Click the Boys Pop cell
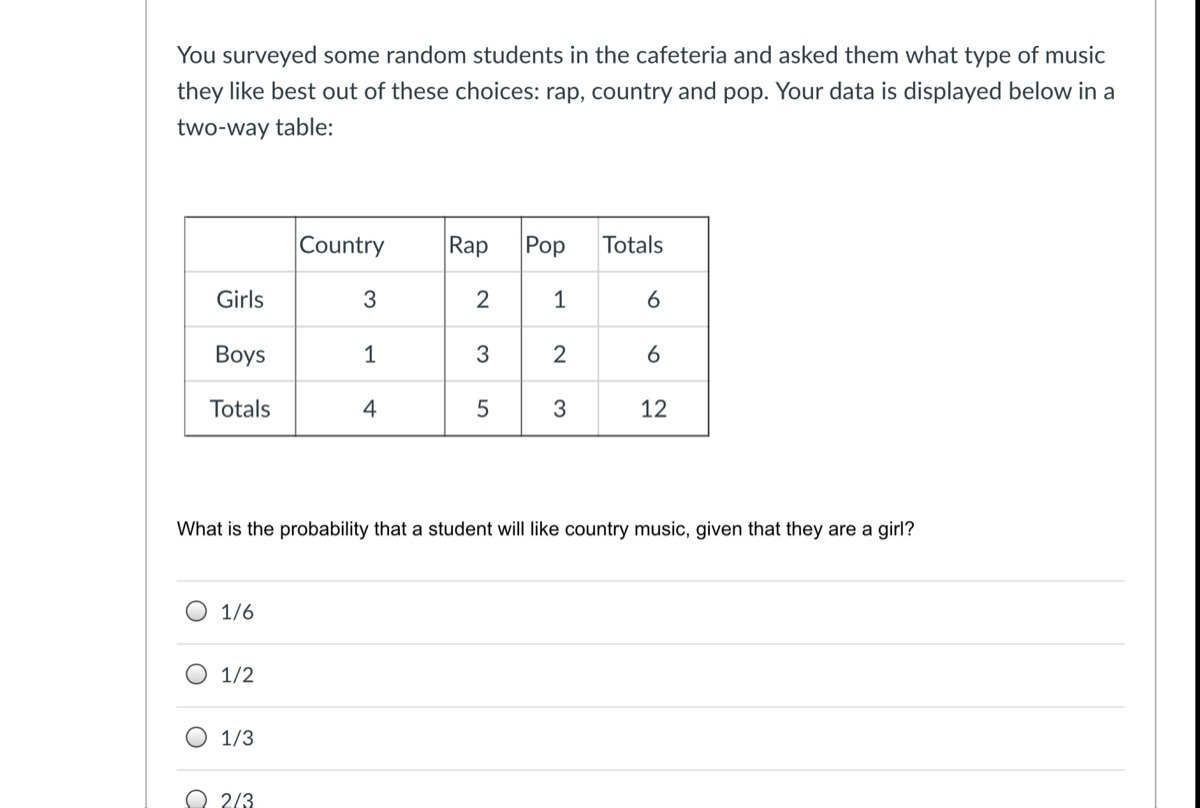 click(x=559, y=354)
